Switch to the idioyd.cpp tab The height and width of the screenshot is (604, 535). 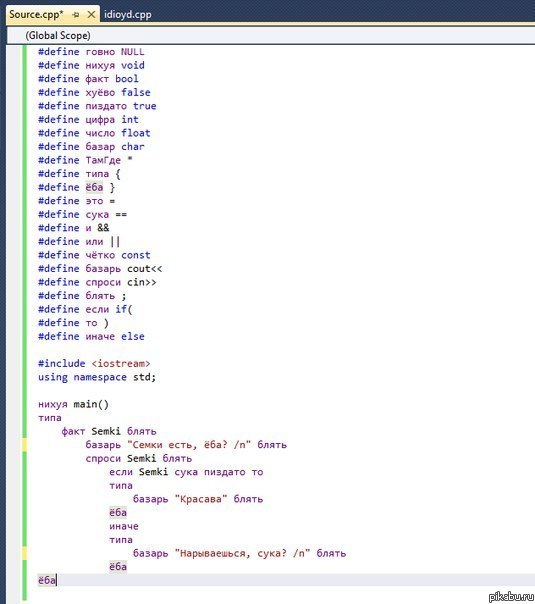click(x=127, y=15)
